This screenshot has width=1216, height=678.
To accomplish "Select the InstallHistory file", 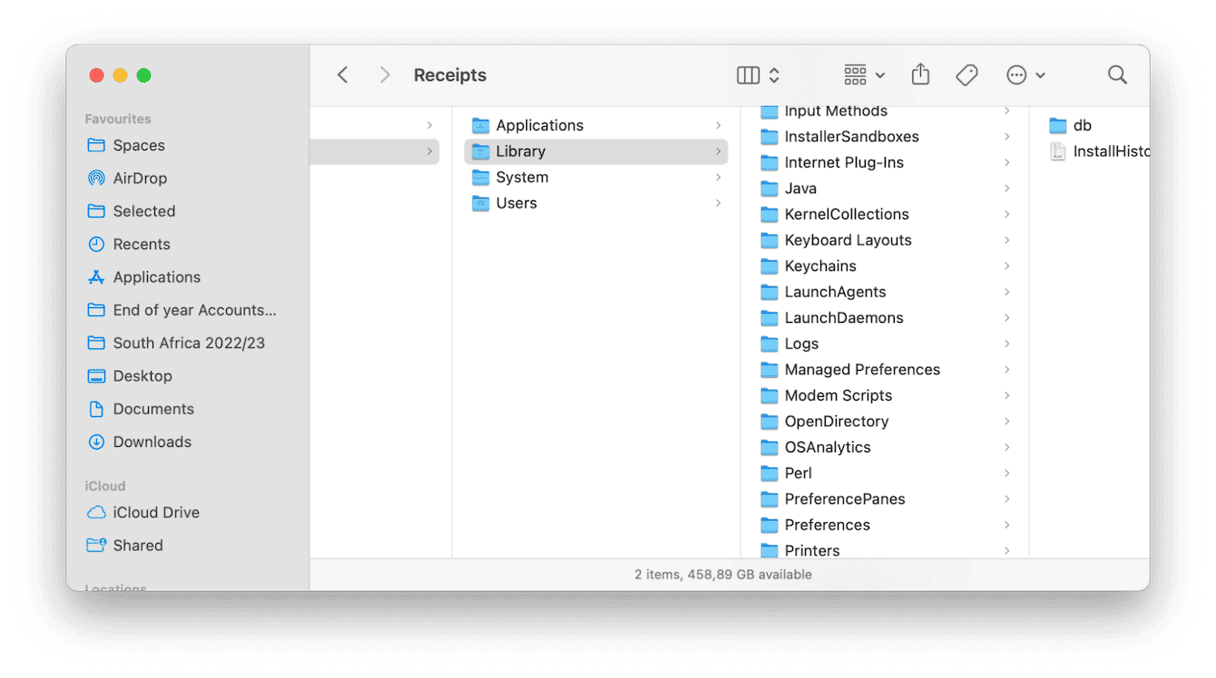I will tap(1107, 151).
